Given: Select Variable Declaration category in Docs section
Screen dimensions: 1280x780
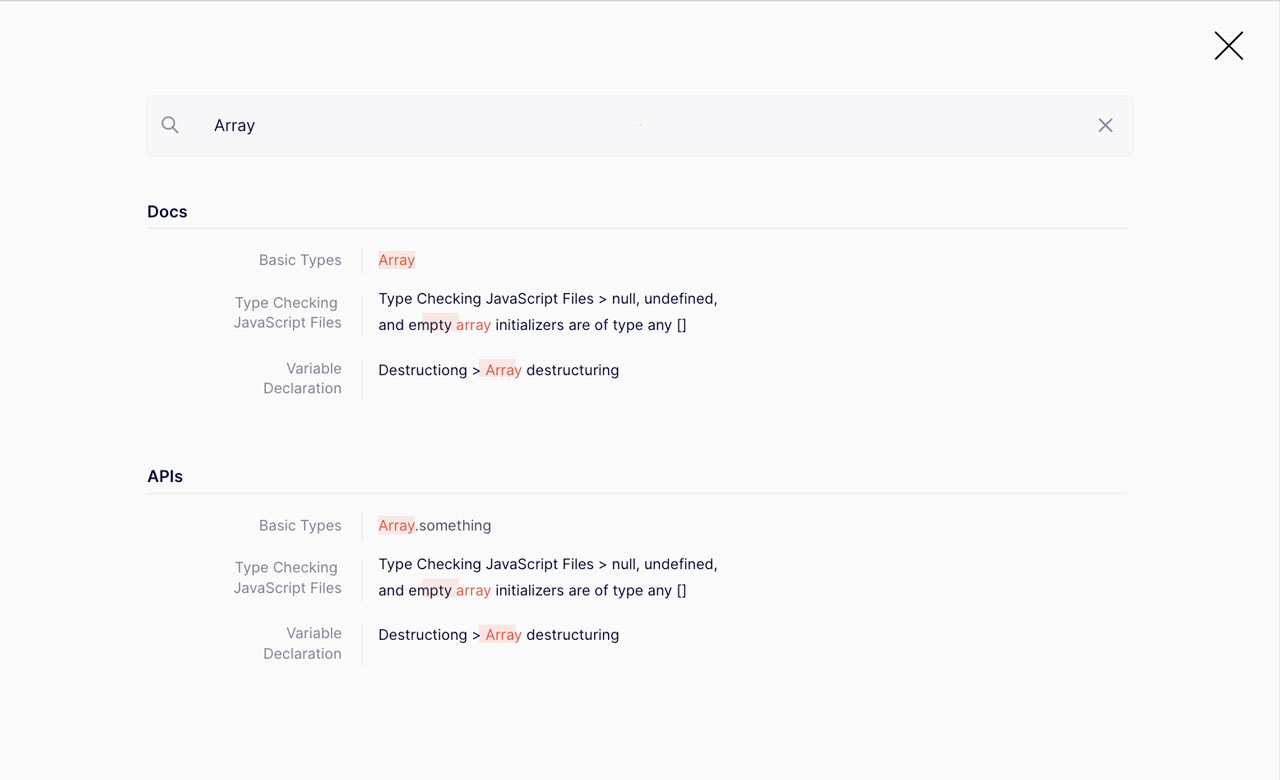Looking at the screenshot, I should [x=302, y=378].
